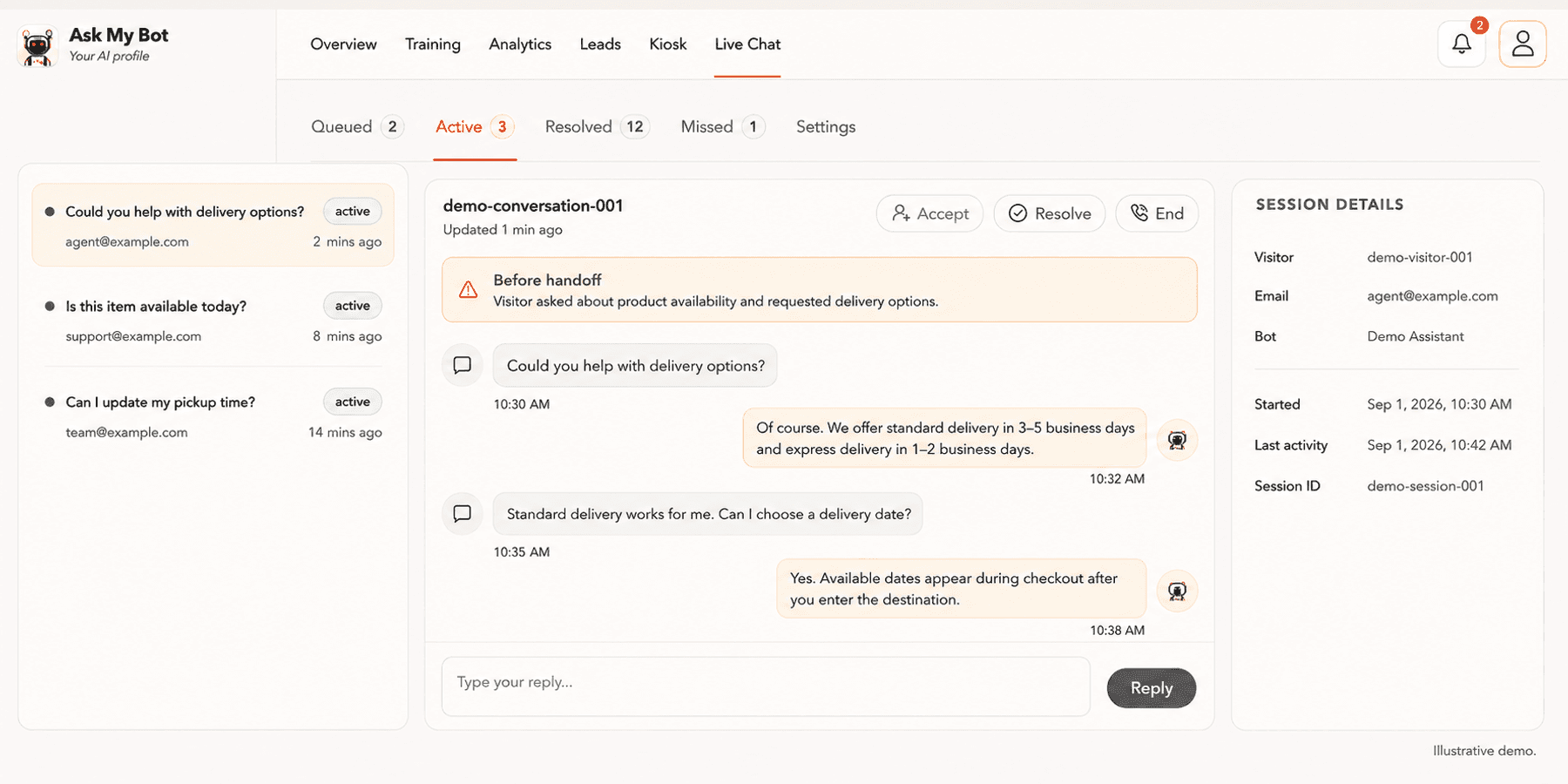Click active badge on pickup time conversation
Viewport: 1568px width, 784px height.
click(353, 402)
